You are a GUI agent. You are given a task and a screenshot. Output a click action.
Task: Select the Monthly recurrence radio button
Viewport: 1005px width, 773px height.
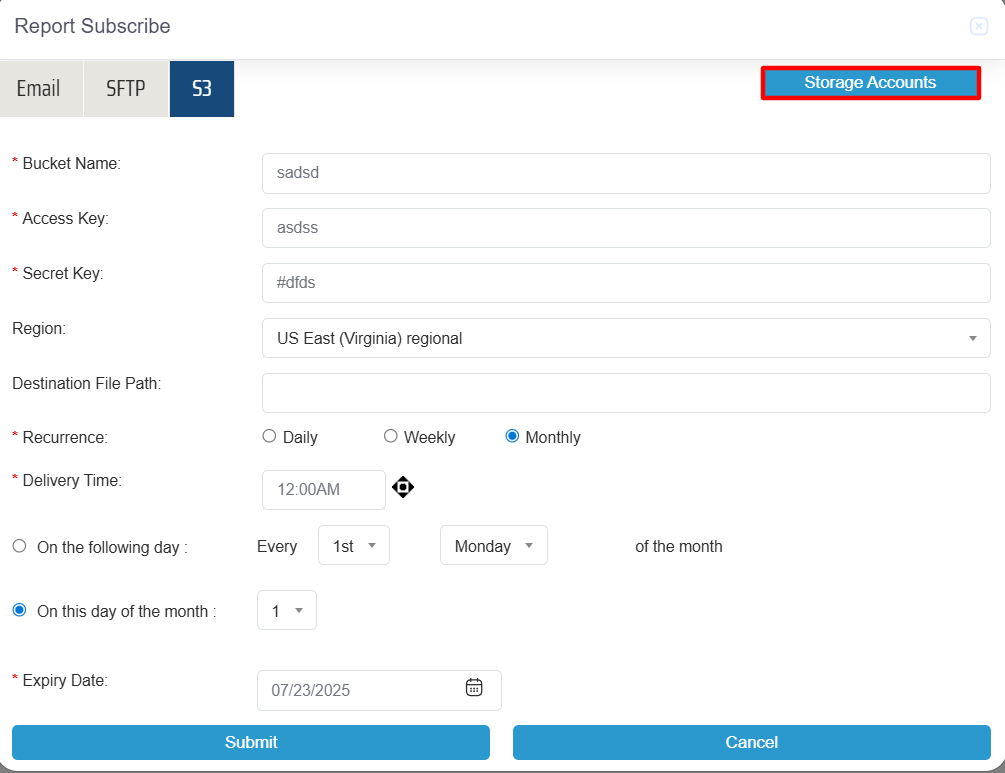[512, 436]
